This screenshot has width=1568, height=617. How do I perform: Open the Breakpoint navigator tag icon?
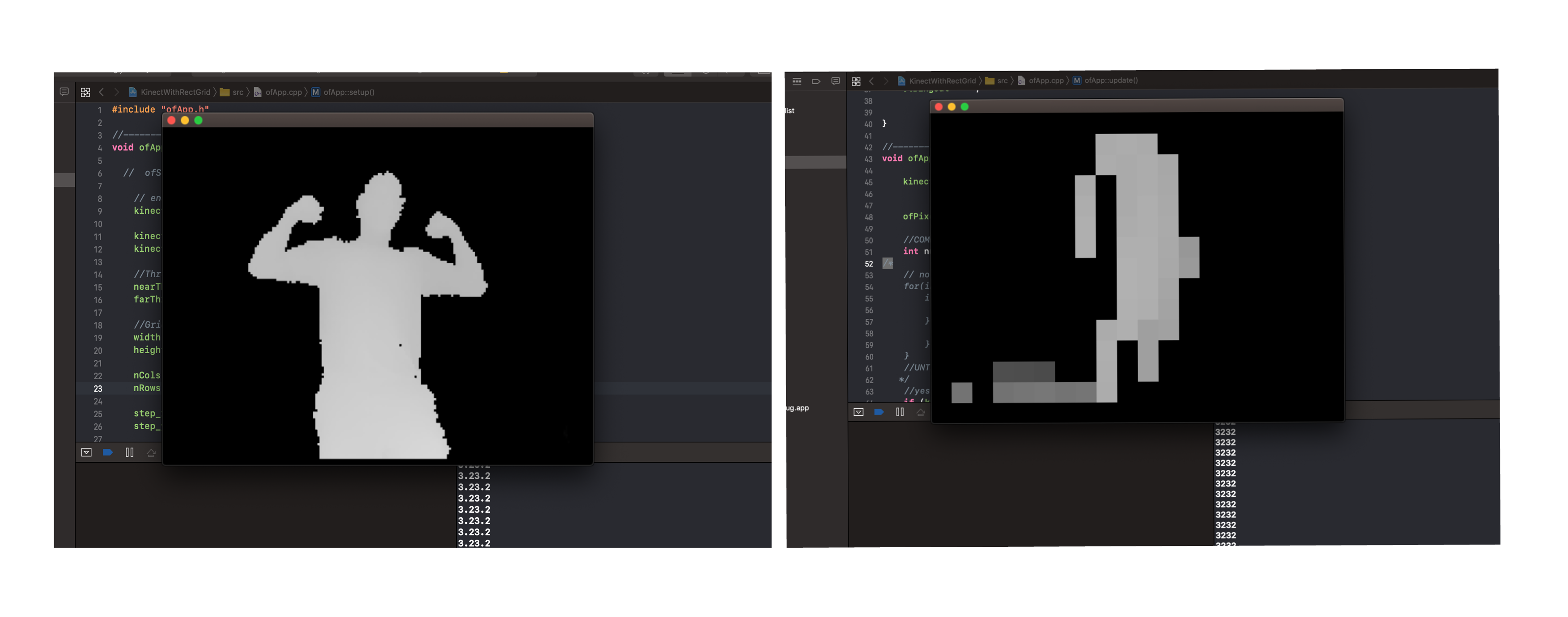tap(816, 81)
